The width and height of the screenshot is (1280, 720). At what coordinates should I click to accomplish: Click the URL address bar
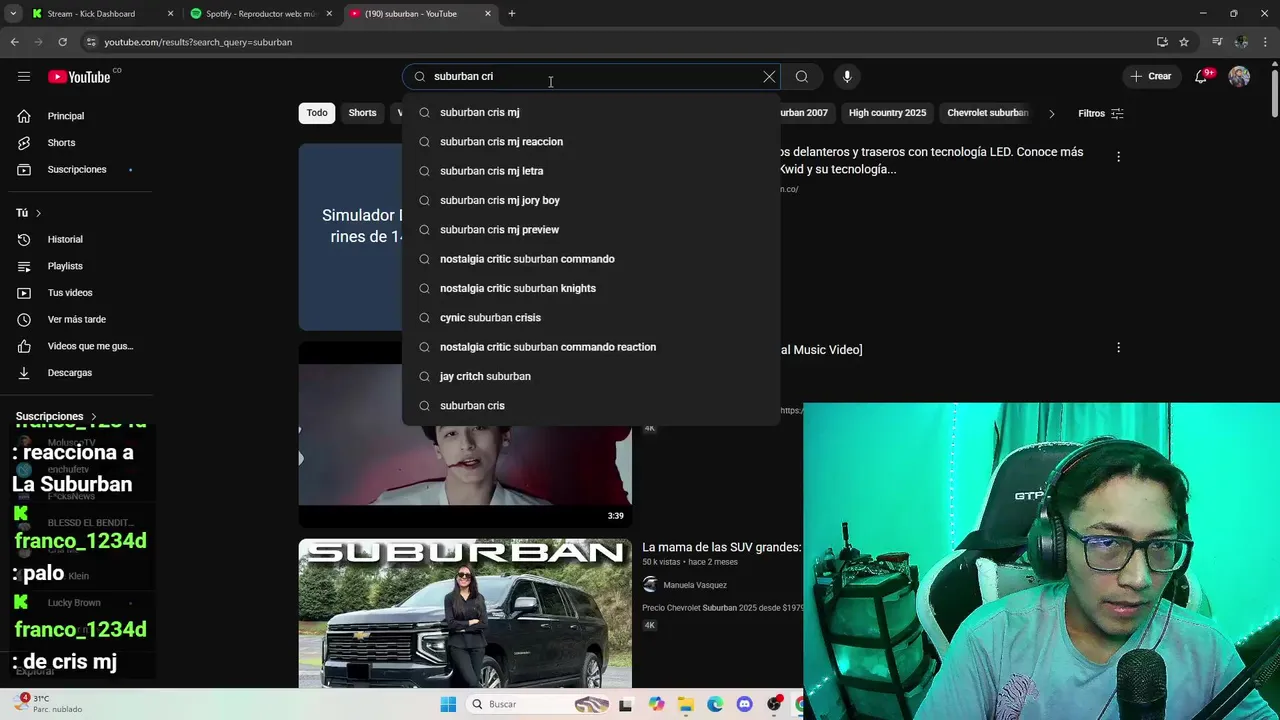620,42
